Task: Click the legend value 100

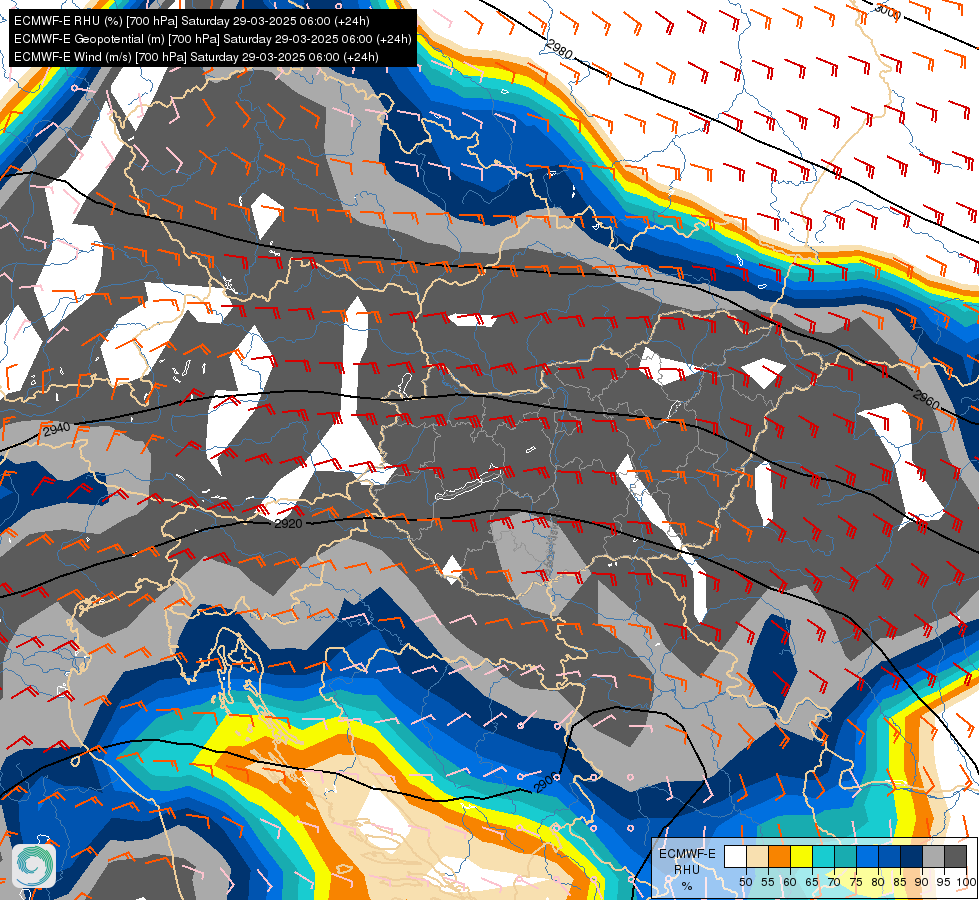Action: click(967, 882)
